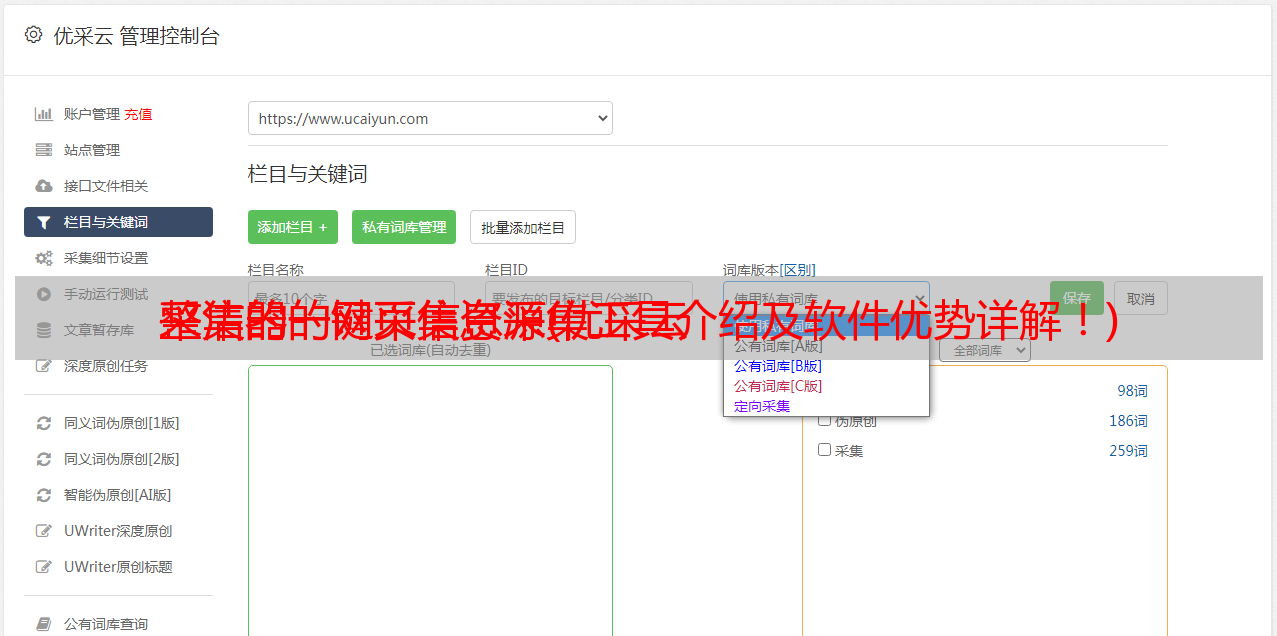Tick the 采集 checkbox
The image size is (1277, 636).
(825, 450)
